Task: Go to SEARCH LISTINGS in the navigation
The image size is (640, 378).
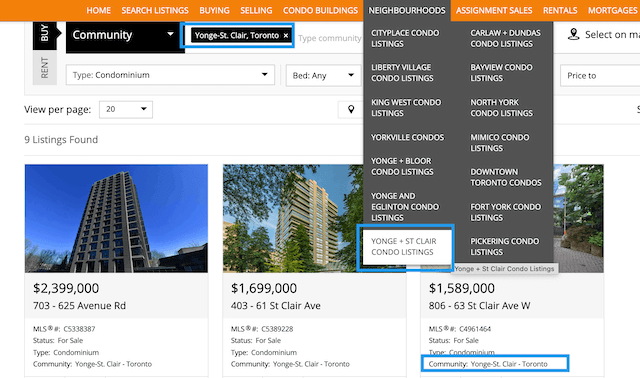Action: pyautogui.click(x=155, y=10)
